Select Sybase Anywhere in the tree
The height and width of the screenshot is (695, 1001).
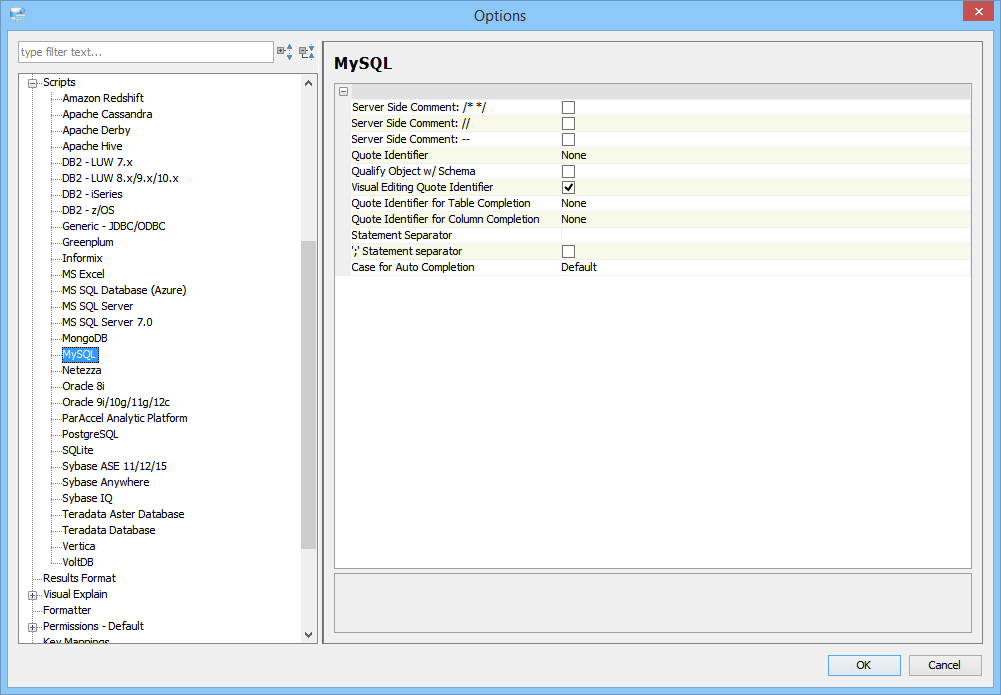pos(105,481)
